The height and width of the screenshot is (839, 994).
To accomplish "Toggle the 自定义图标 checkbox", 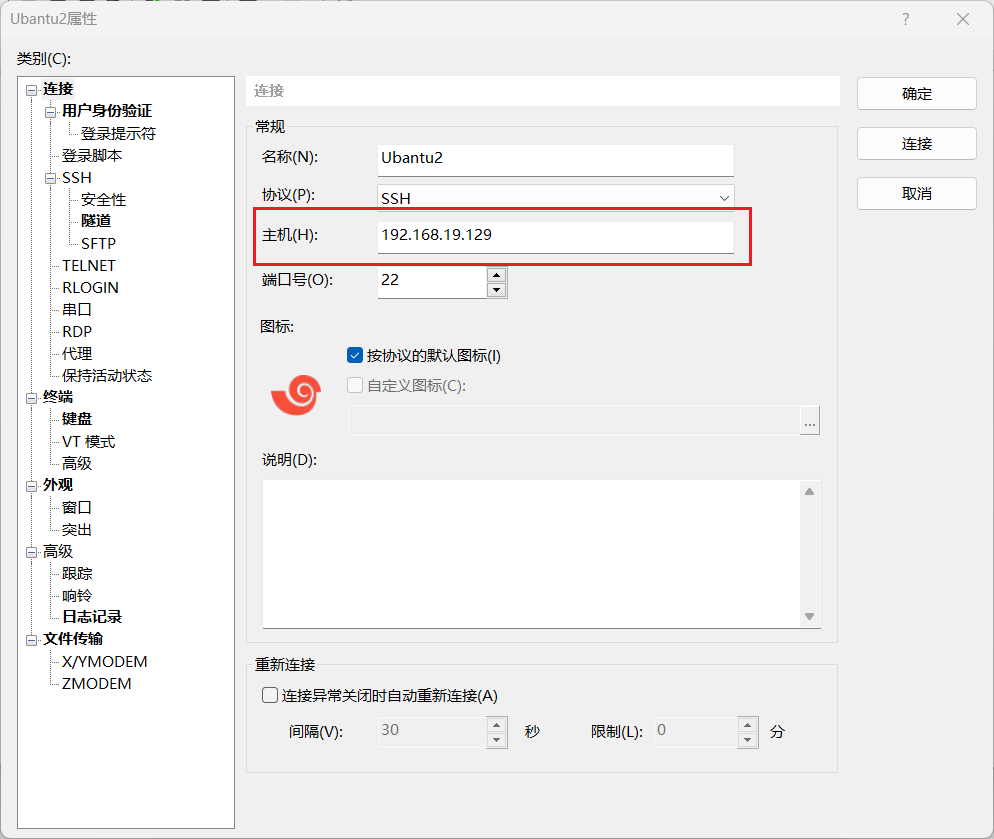I will (354, 385).
